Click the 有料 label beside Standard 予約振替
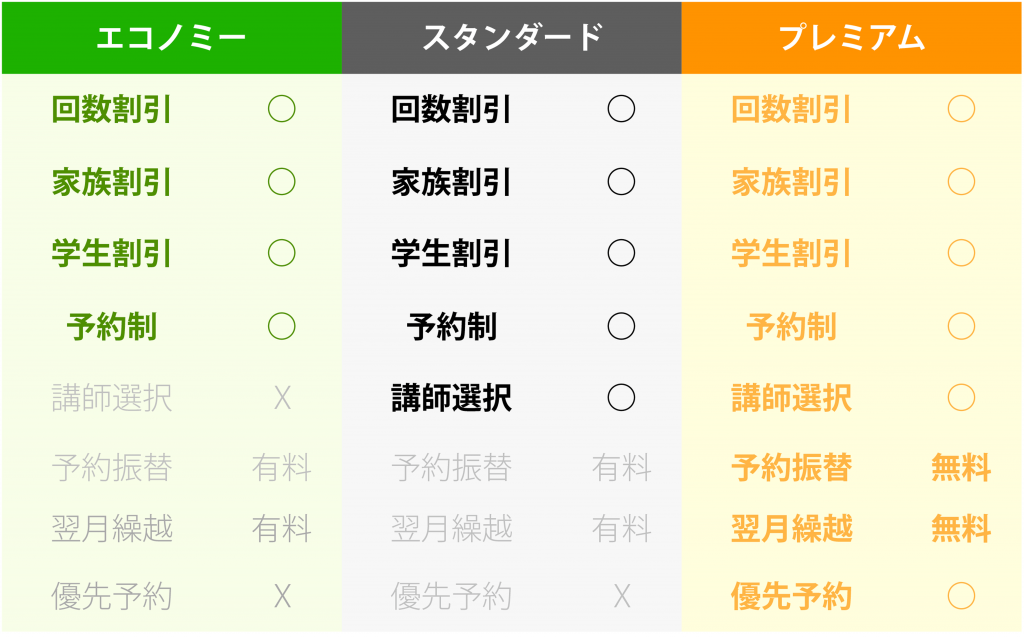The image size is (1024, 638). click(x=621, y=468)
